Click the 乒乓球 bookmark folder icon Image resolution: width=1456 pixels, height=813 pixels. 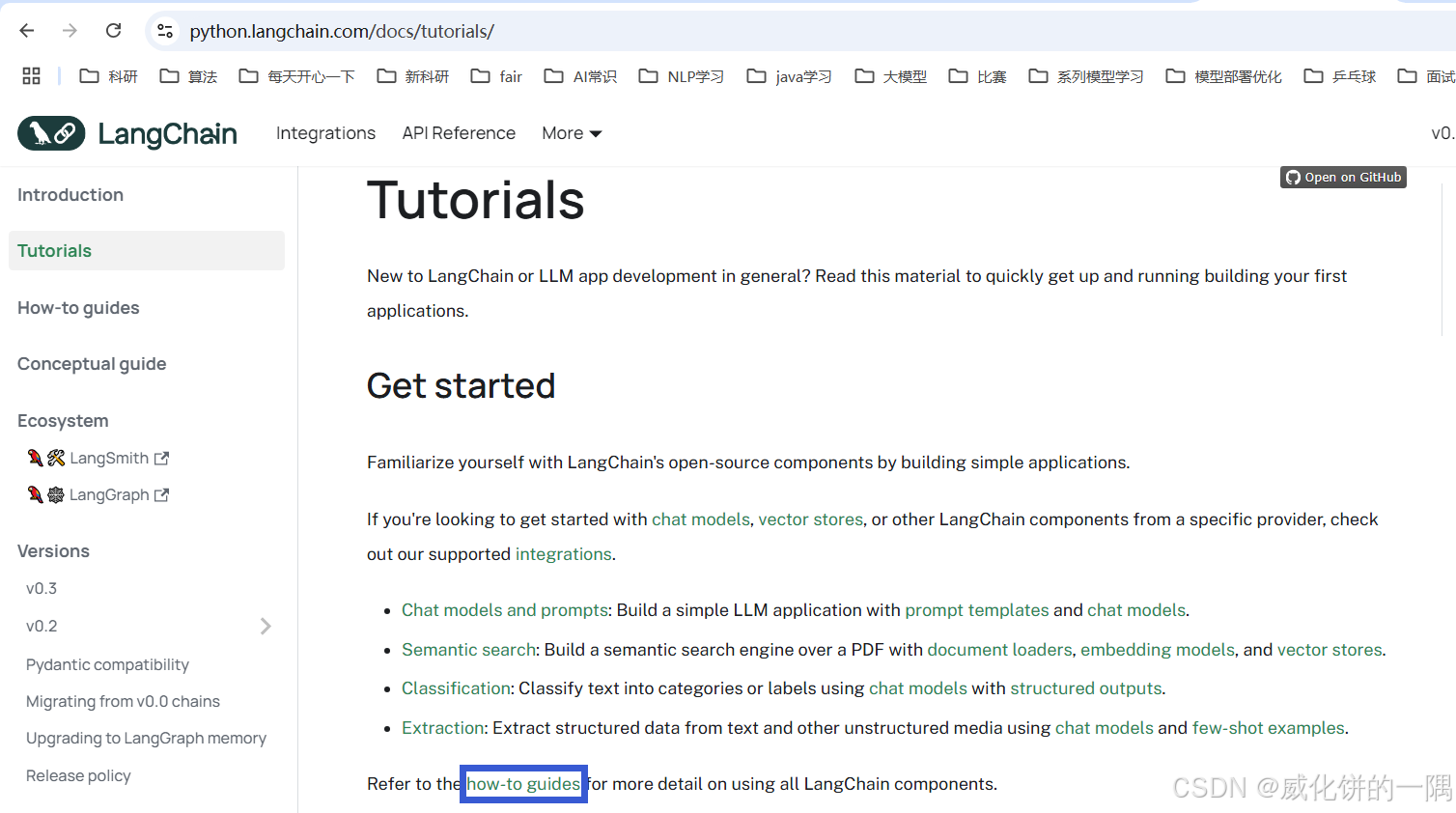(x=1313, y=76)
